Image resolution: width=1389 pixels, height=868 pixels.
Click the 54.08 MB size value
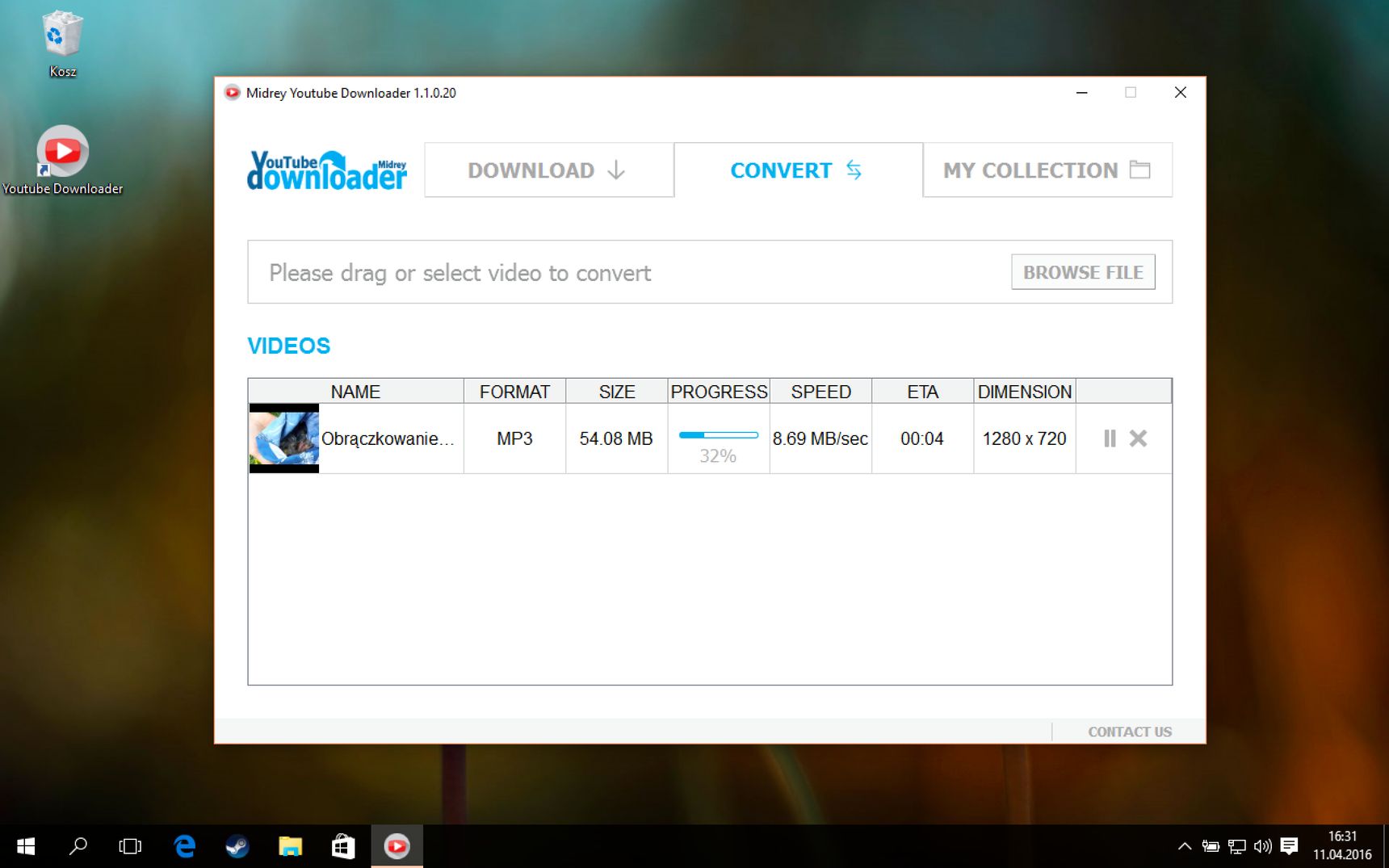pyautogui.click(x=616, y=438)
